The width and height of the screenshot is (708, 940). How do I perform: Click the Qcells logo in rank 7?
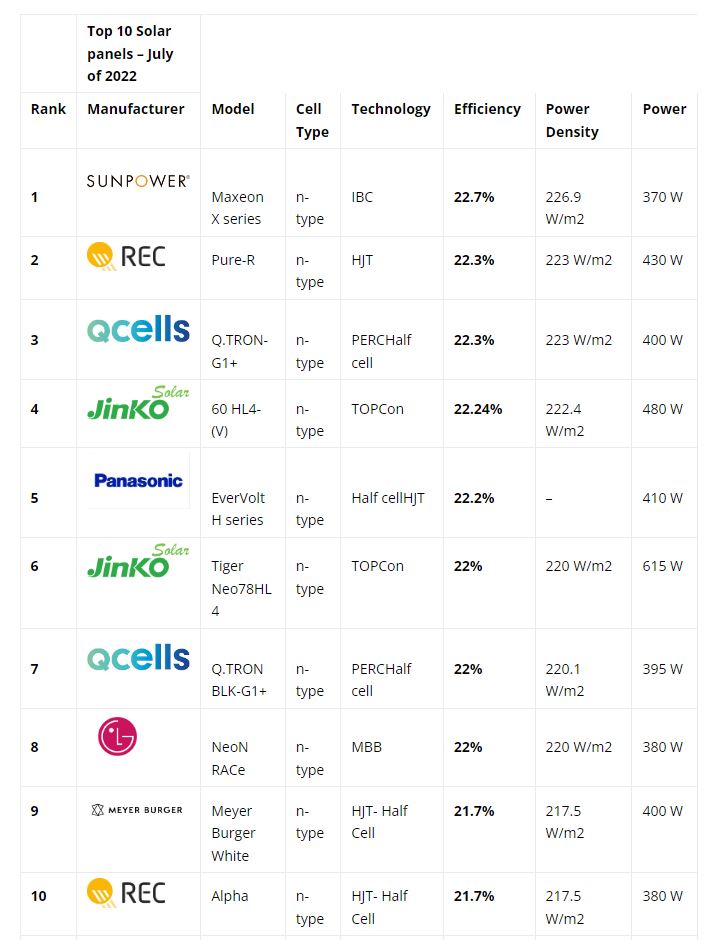(138, 657)
